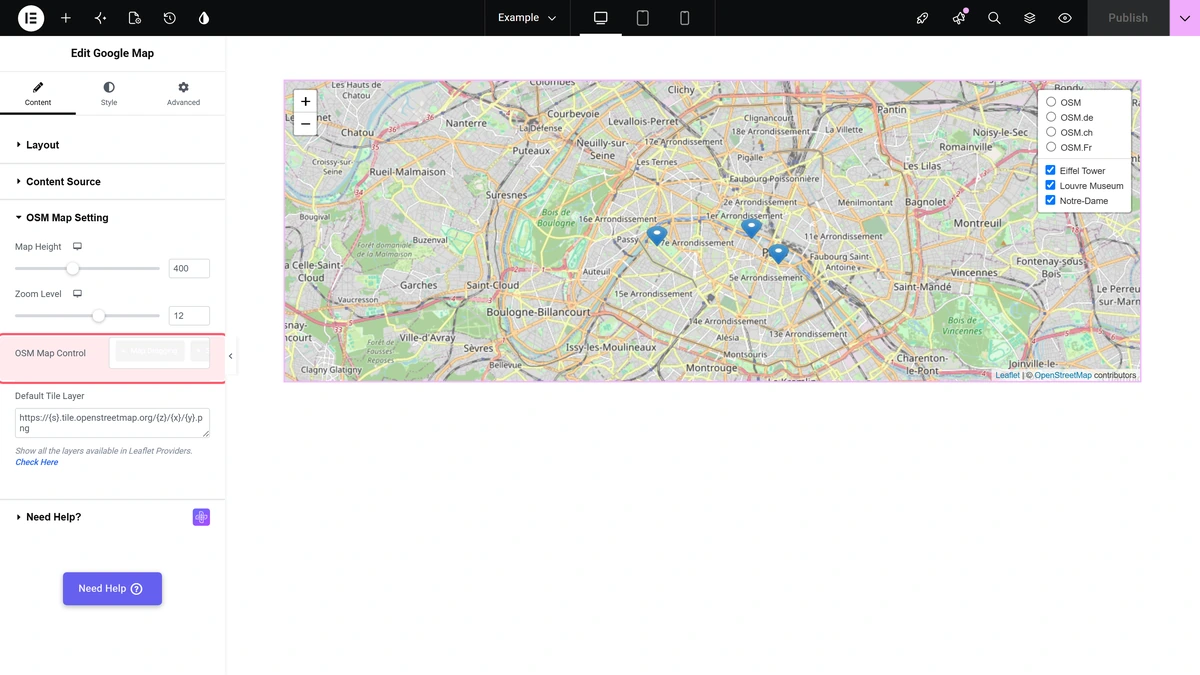Select the OSM.de base layer radio

(x=1051, y=117)
